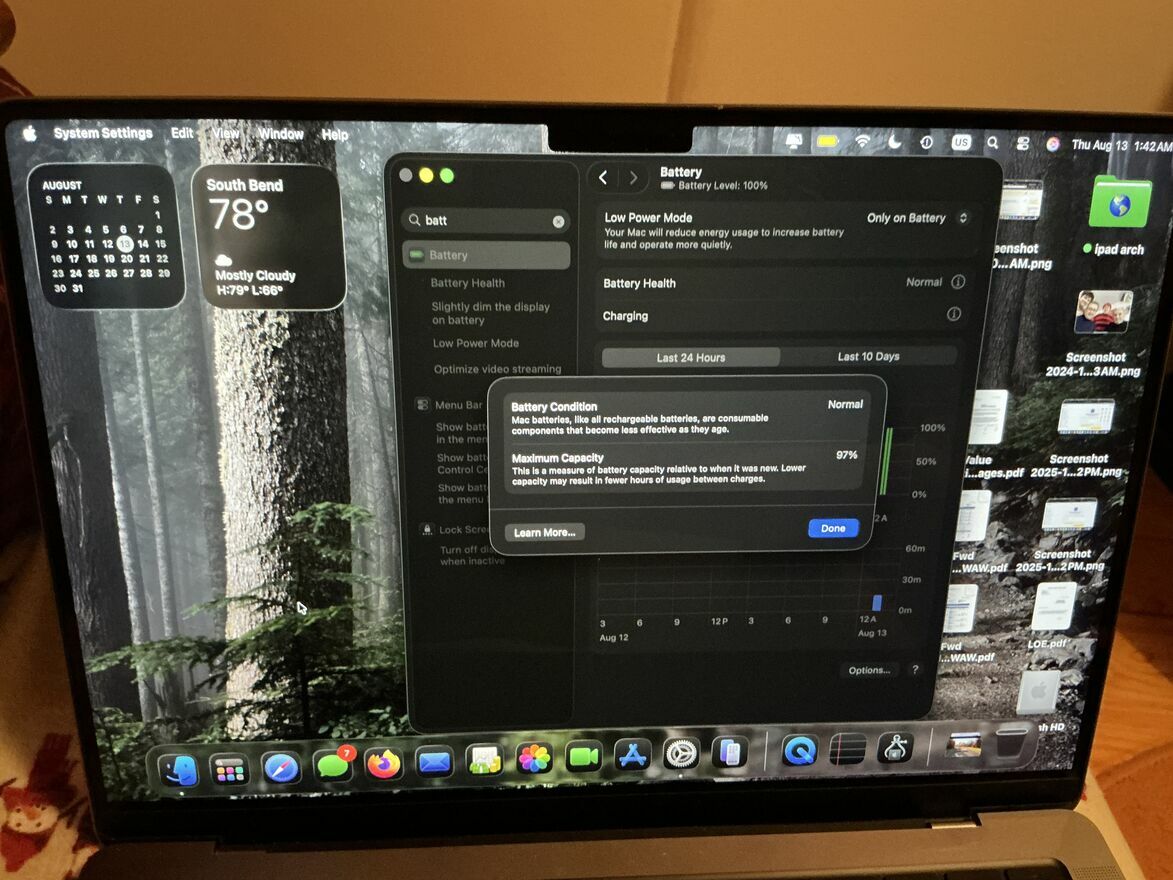Click the screen mirroring display icon
Screen dimensions: 1173x880
coord(794,140)
